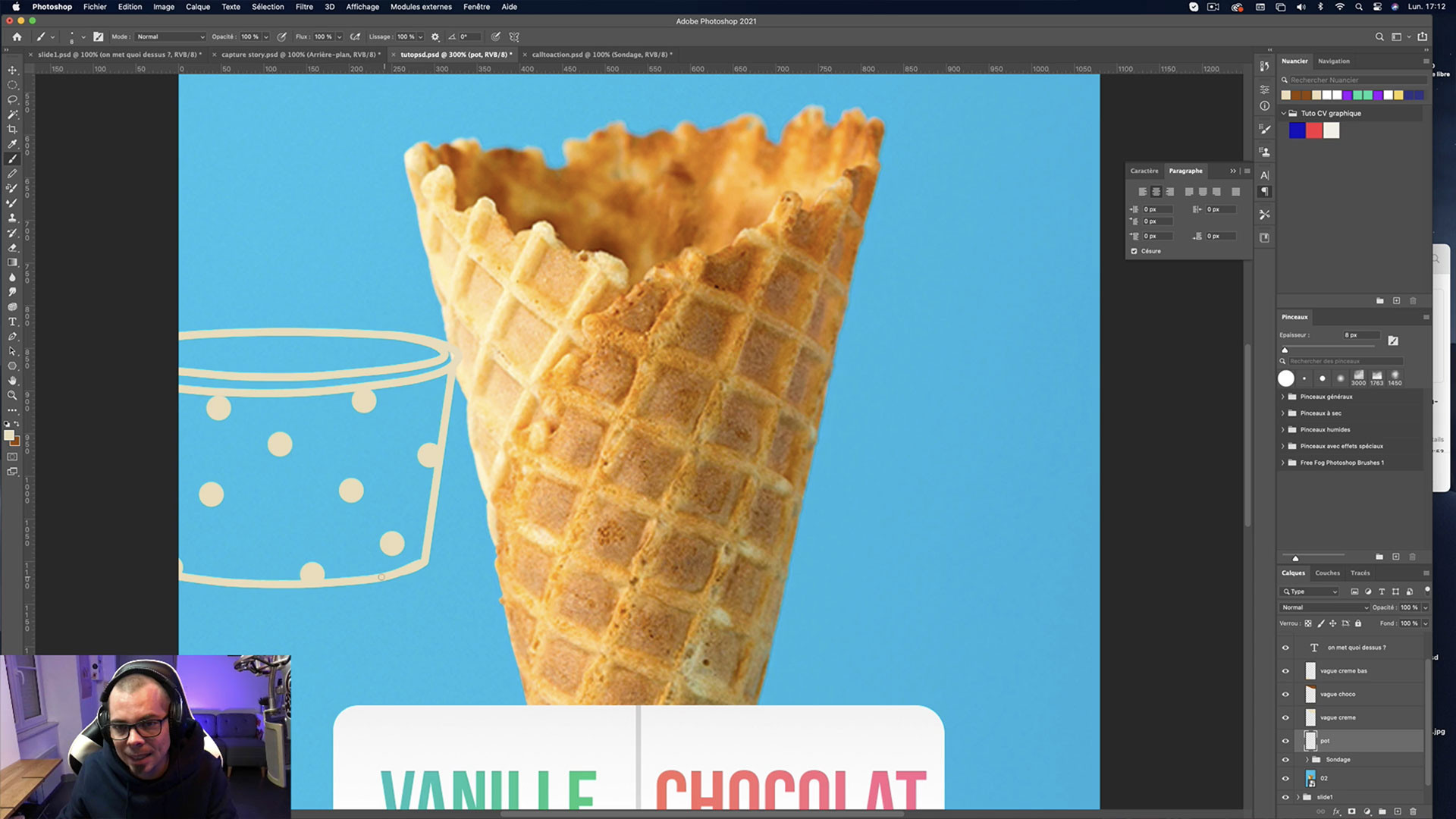This screenshot has height=819, width=1456.
Task: Select the Crop tool
Action: coord(12,129)
